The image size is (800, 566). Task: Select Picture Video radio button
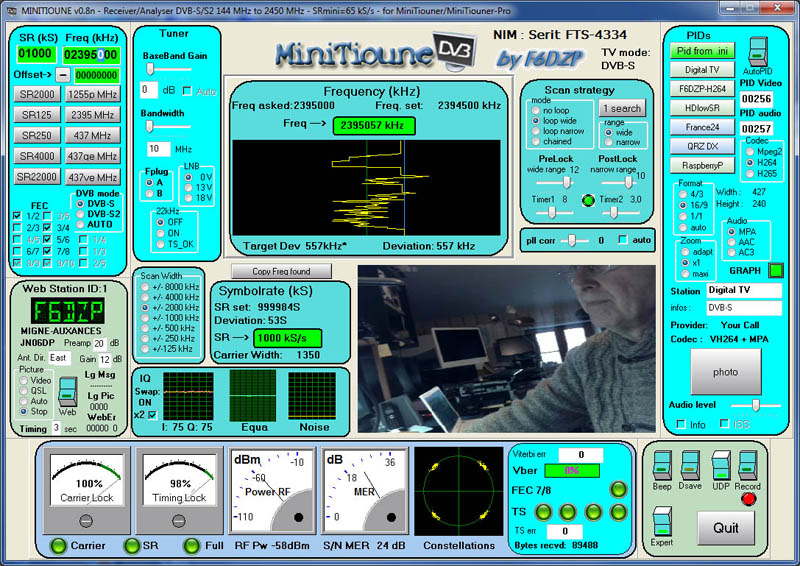click(x=23, y=380)
